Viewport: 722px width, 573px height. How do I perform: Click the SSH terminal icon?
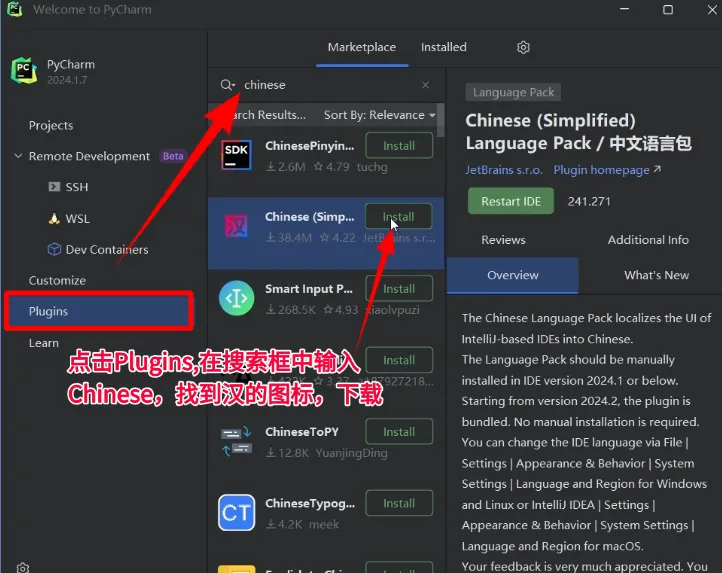tap(54, 187)
